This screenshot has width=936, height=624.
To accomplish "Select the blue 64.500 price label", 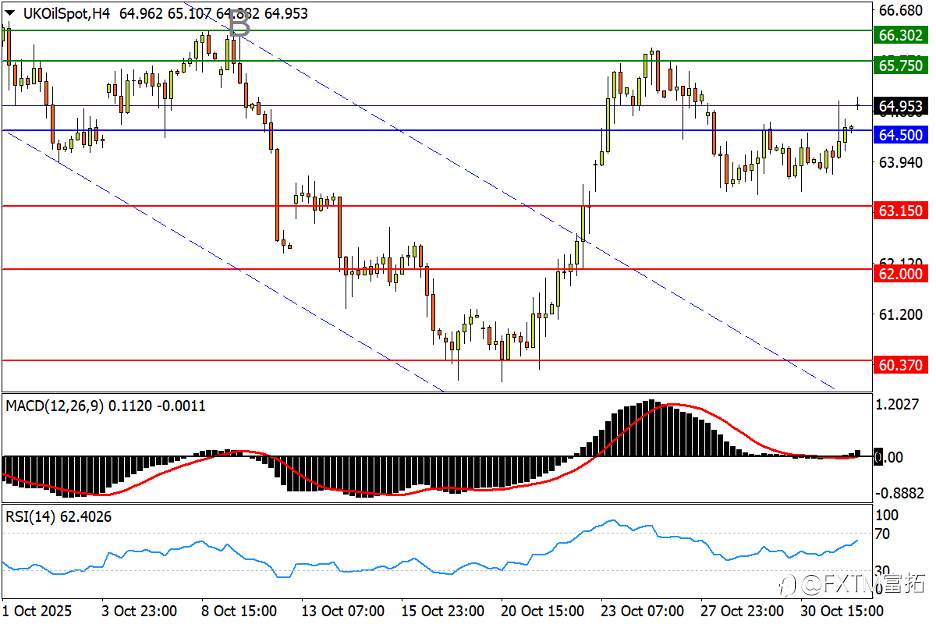I will pos(901,135).
